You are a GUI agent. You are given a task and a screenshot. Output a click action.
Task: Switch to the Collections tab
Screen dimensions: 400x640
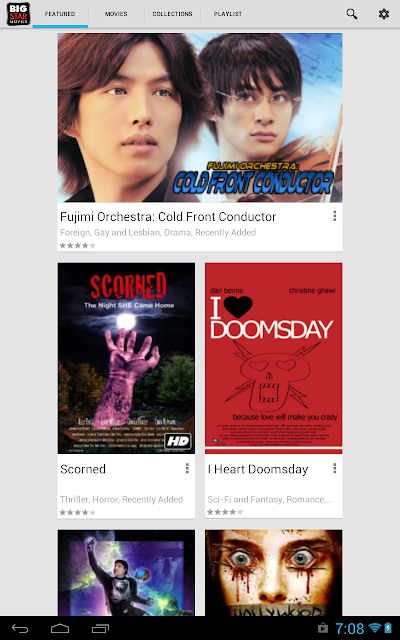coord(172,14)
